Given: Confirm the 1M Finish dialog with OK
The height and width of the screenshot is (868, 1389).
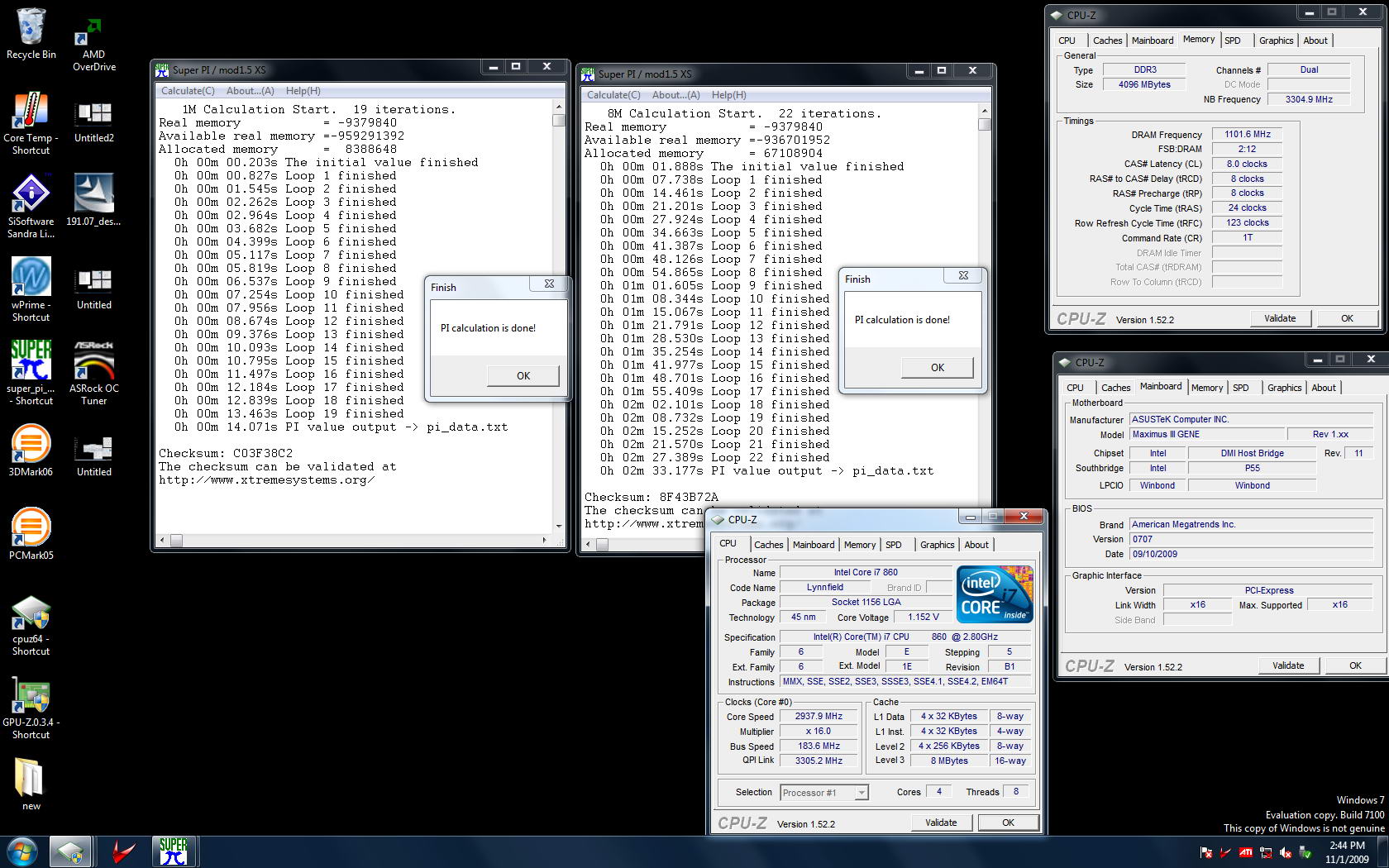Looking at the screenshot, I should 523,375.
